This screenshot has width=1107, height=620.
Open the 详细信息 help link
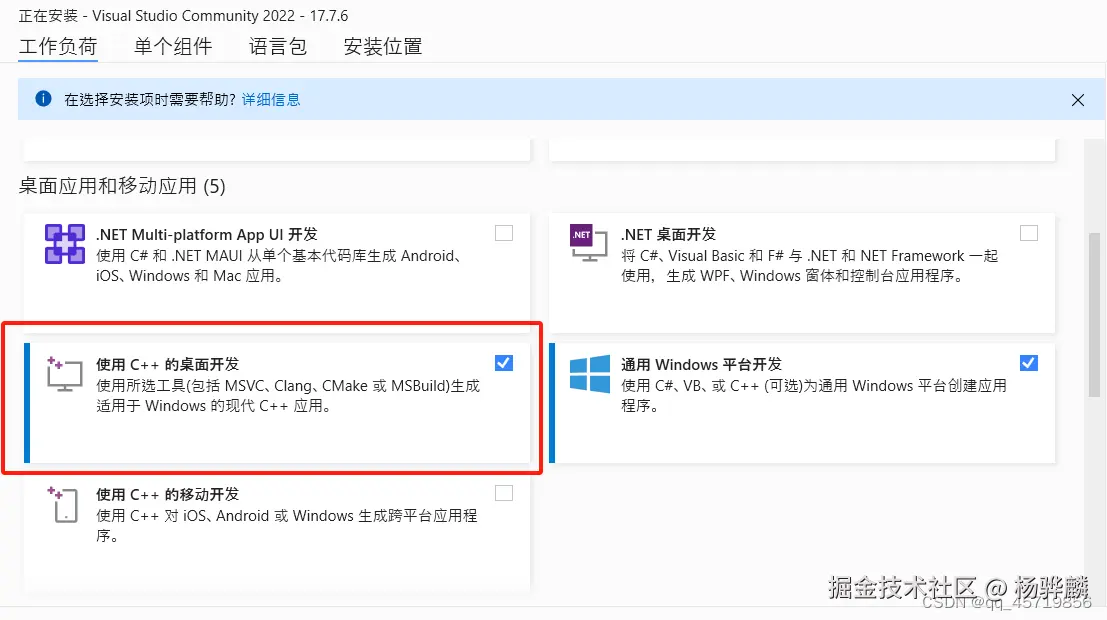271,100
